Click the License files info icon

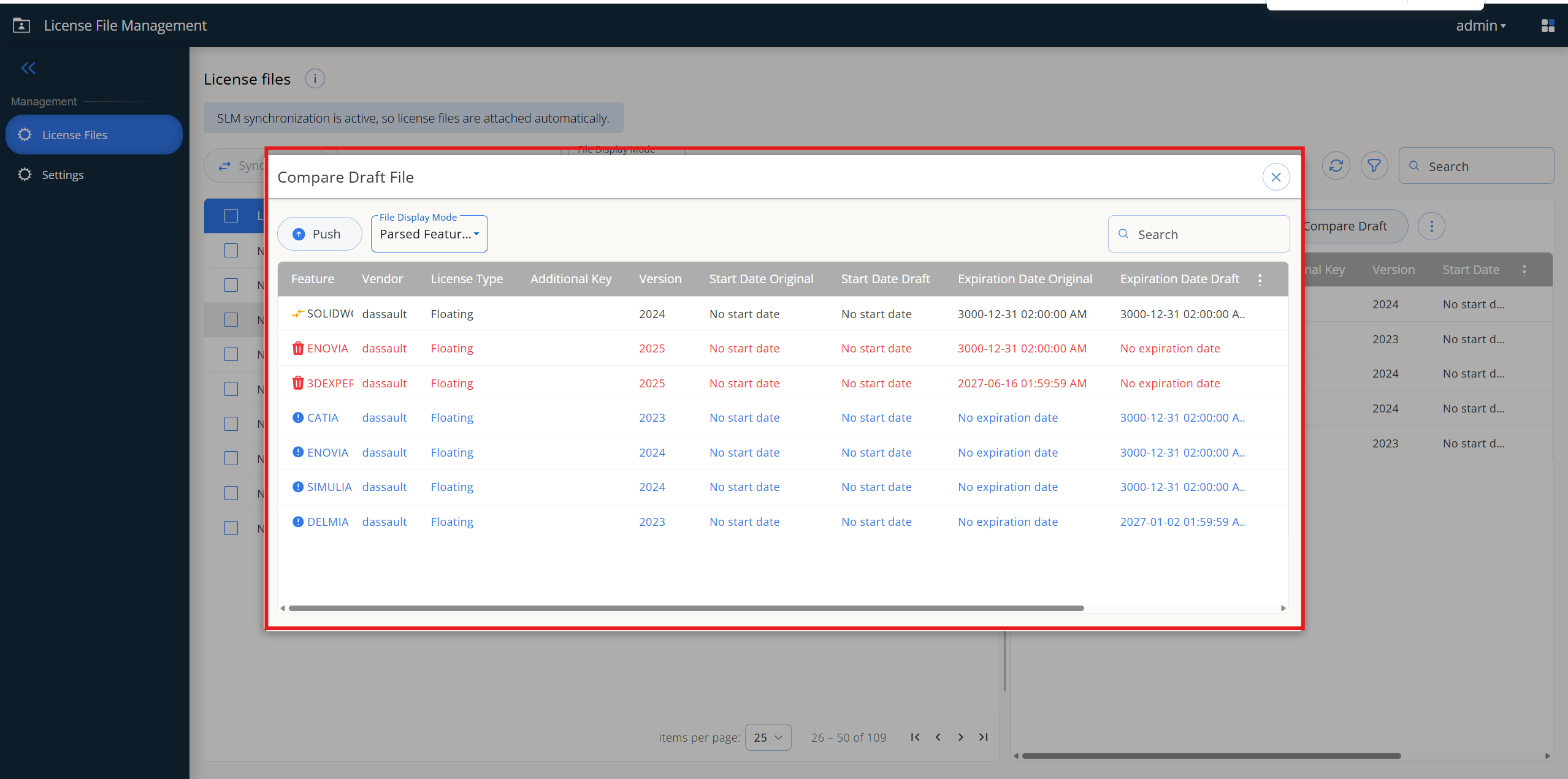[315, 78]
